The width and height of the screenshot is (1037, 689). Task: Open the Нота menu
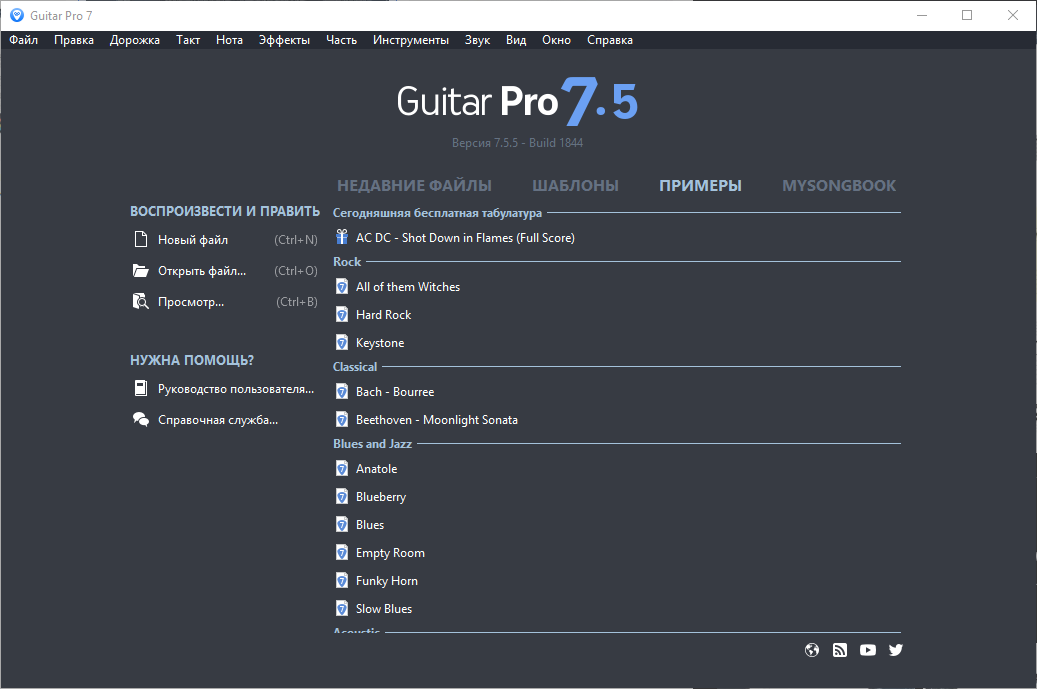point(229,40)
